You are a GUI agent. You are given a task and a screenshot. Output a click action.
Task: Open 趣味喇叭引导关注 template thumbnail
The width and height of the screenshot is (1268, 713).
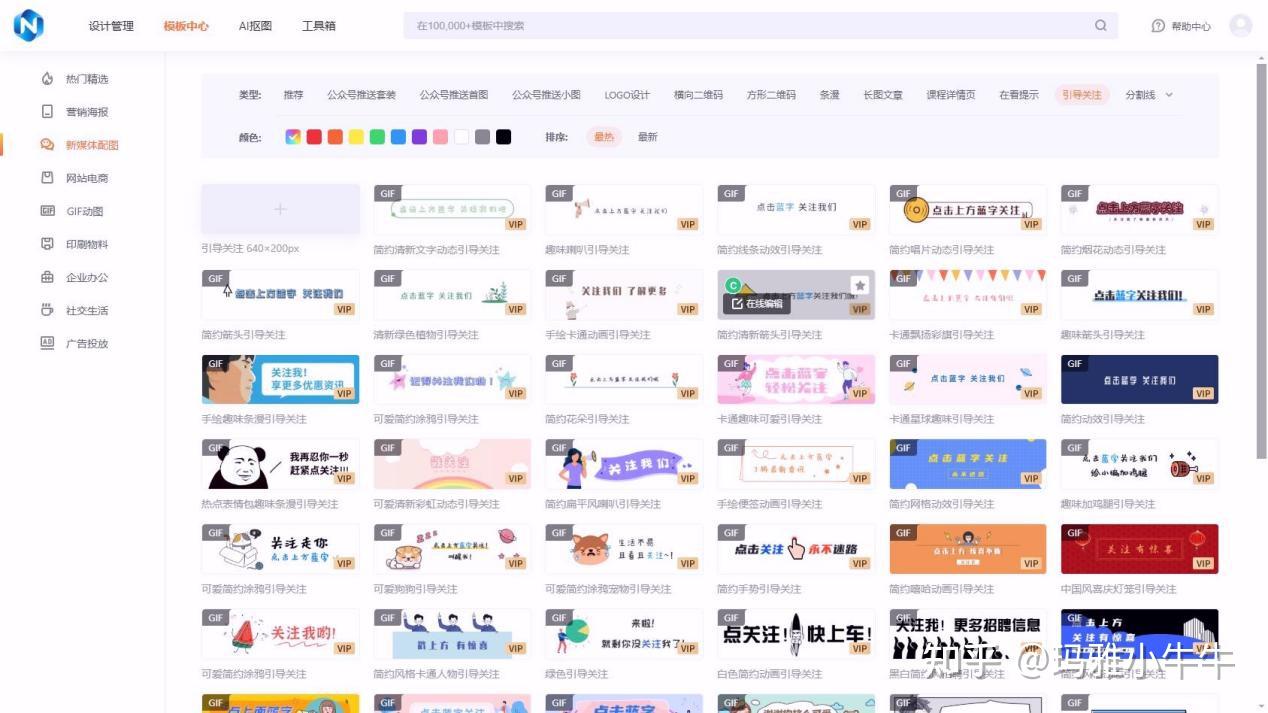coord(624,209)
